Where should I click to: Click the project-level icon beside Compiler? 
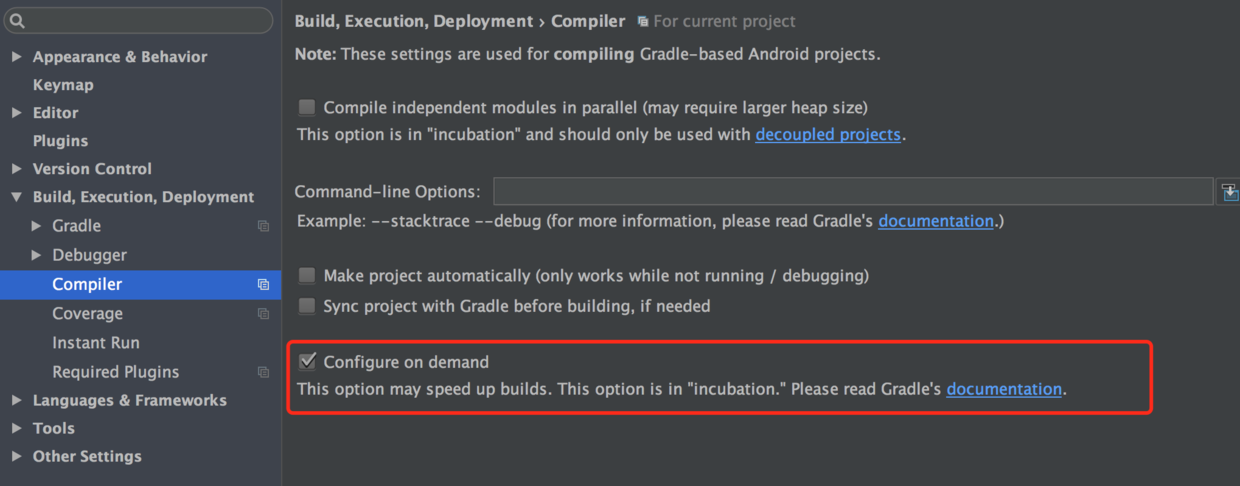click(x=263, y=285)
